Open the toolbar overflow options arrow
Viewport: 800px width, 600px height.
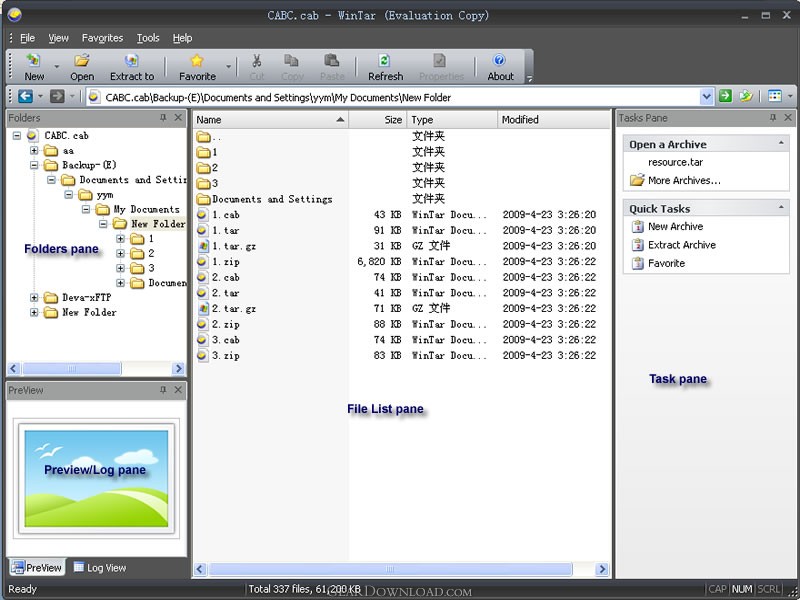[529, 78]
